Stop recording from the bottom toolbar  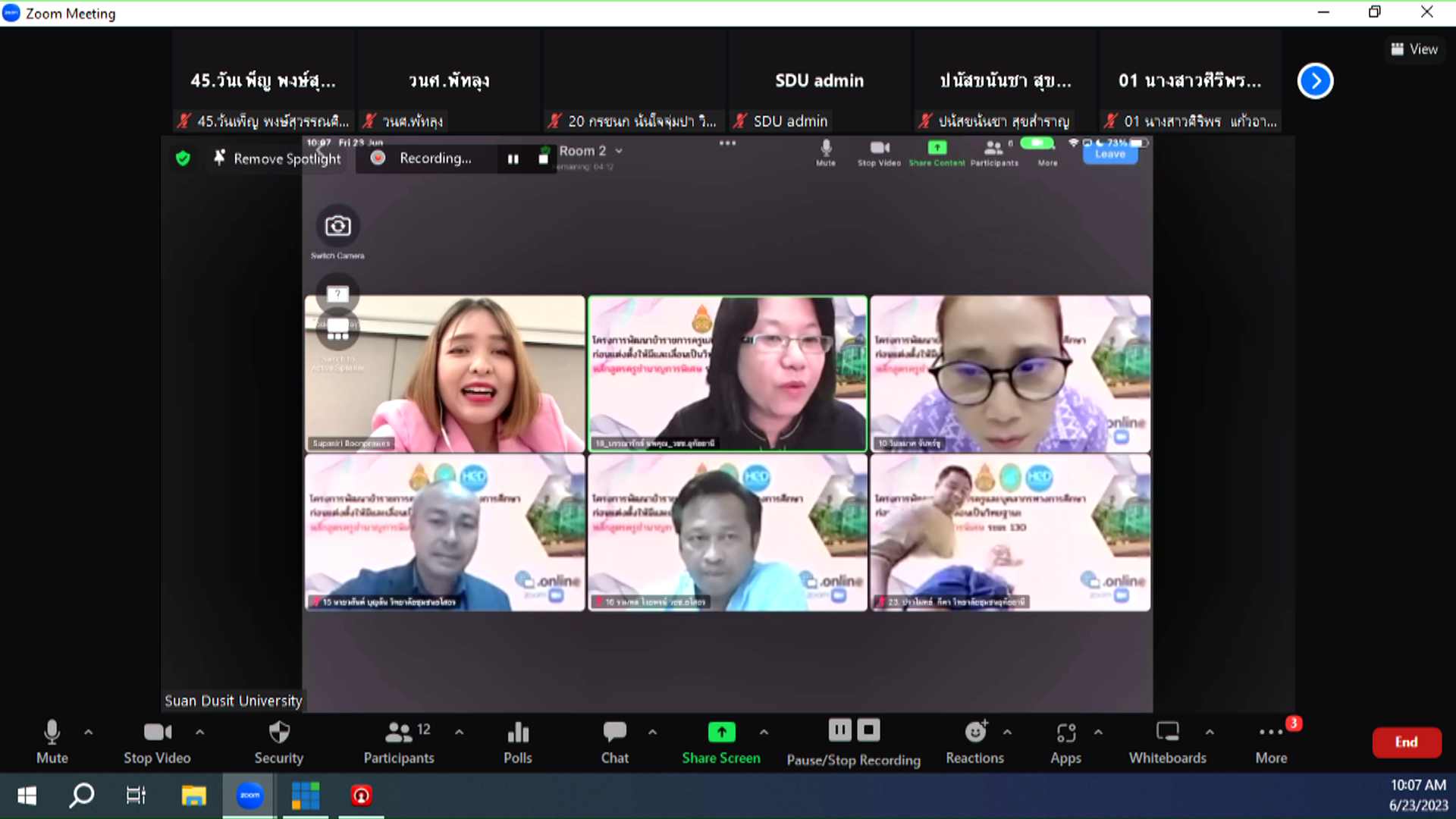point(869,730)
